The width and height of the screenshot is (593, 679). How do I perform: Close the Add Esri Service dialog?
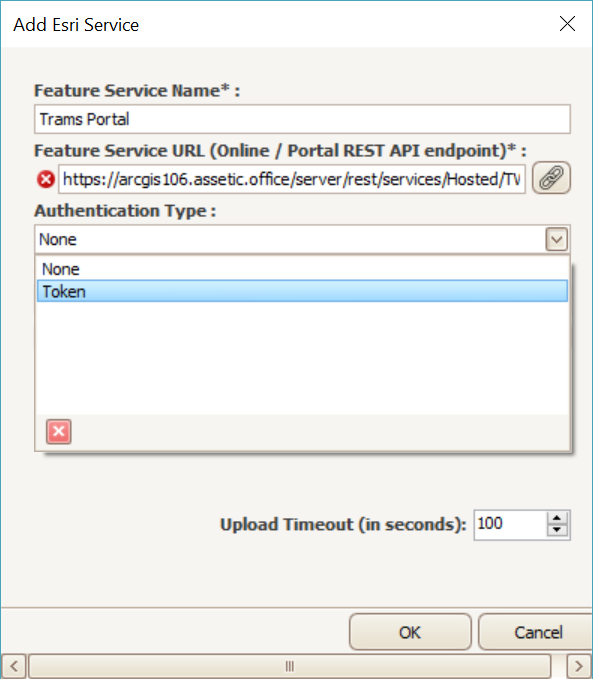click(567, 24)
